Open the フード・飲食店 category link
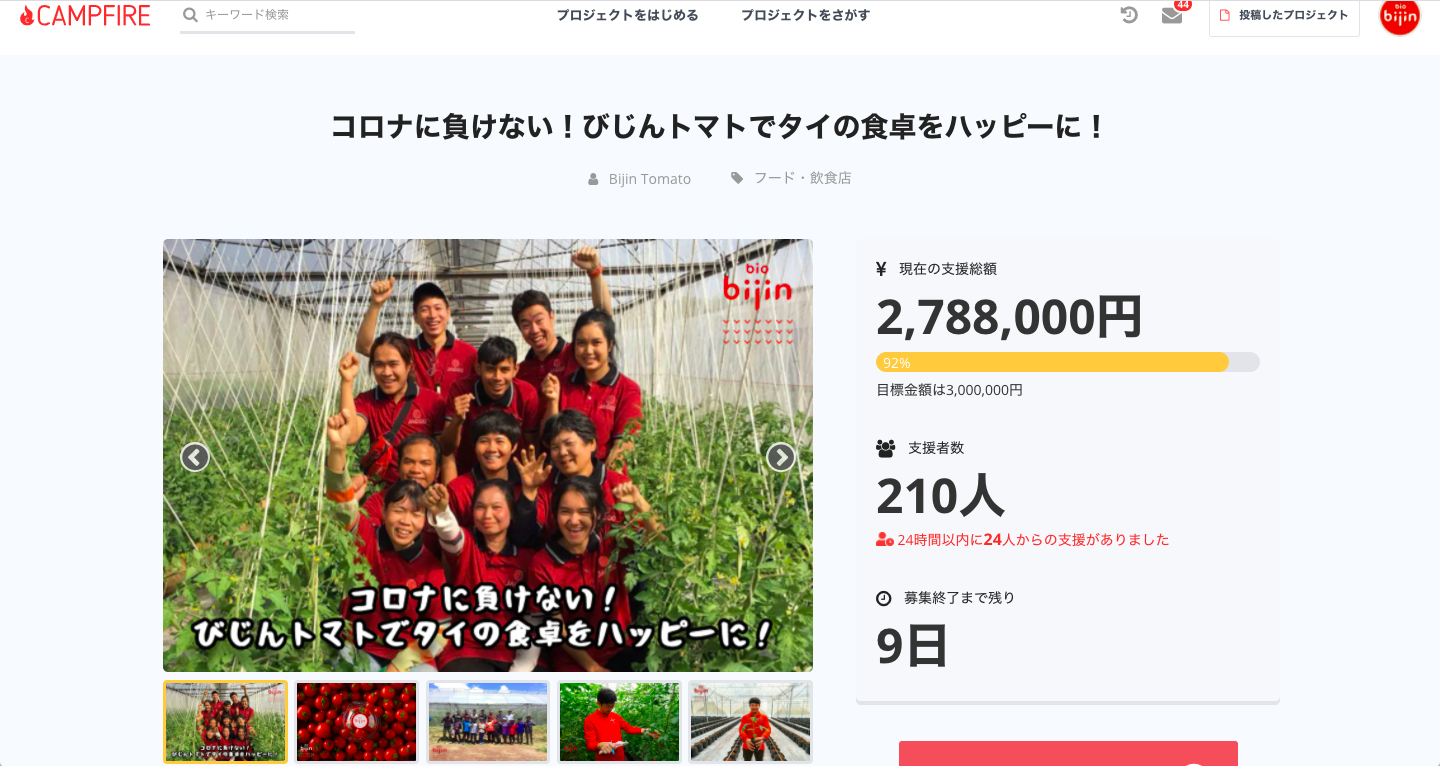Screen dimensions: 1440x766 802,178
